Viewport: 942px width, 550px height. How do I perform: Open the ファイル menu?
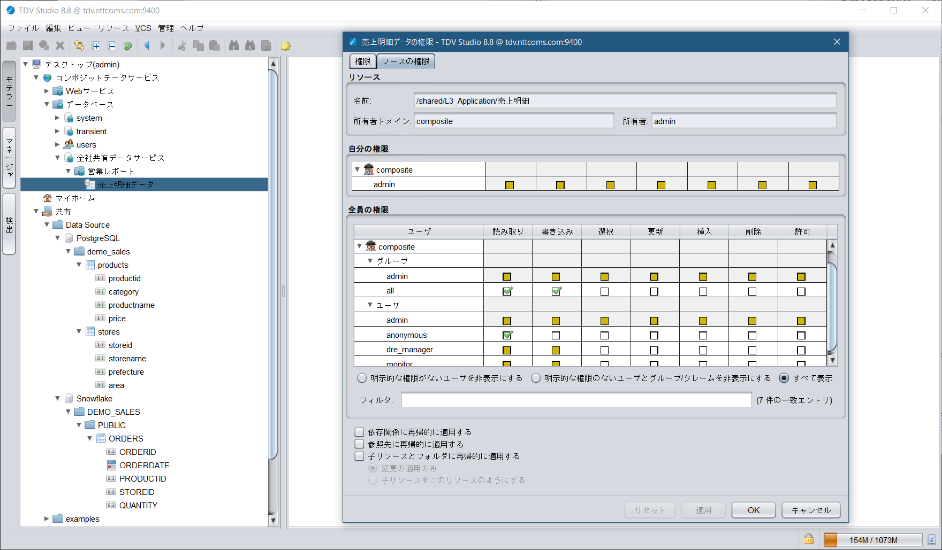tap(23, 28)
